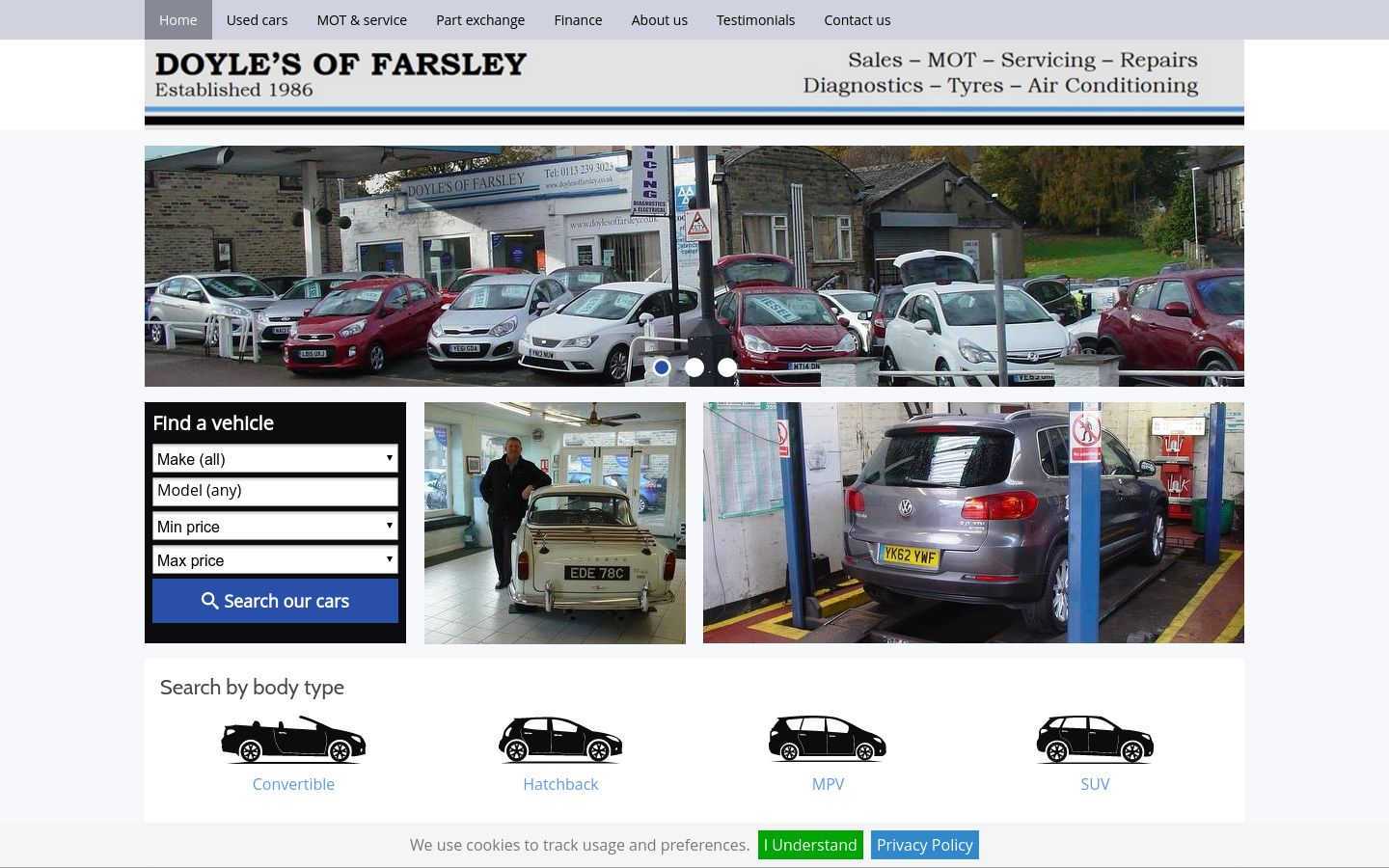Click the Hatchback car silhouette icon
Image resolution: width=1389 pixels, height=868 pixels.
(560, 740)
